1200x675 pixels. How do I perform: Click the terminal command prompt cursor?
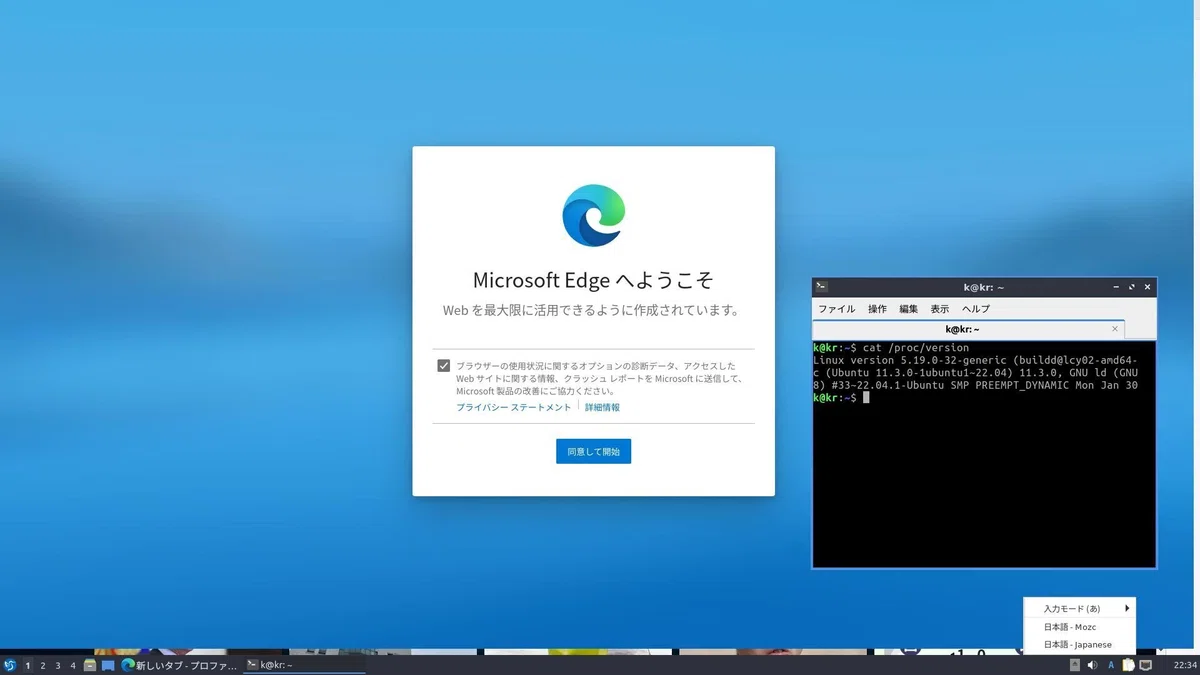coord(866,398)
